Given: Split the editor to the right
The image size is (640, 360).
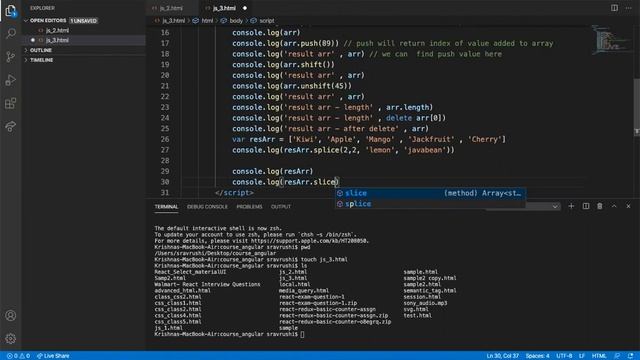Looking at the screenshot, I should (x=614, y=8).
